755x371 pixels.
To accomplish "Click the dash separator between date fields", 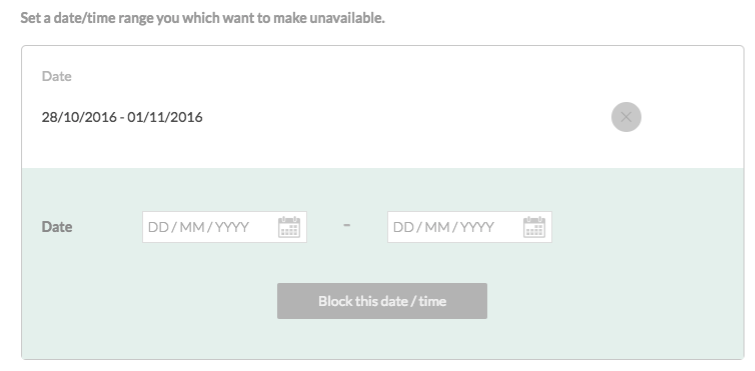I will (x=347, y=225).
